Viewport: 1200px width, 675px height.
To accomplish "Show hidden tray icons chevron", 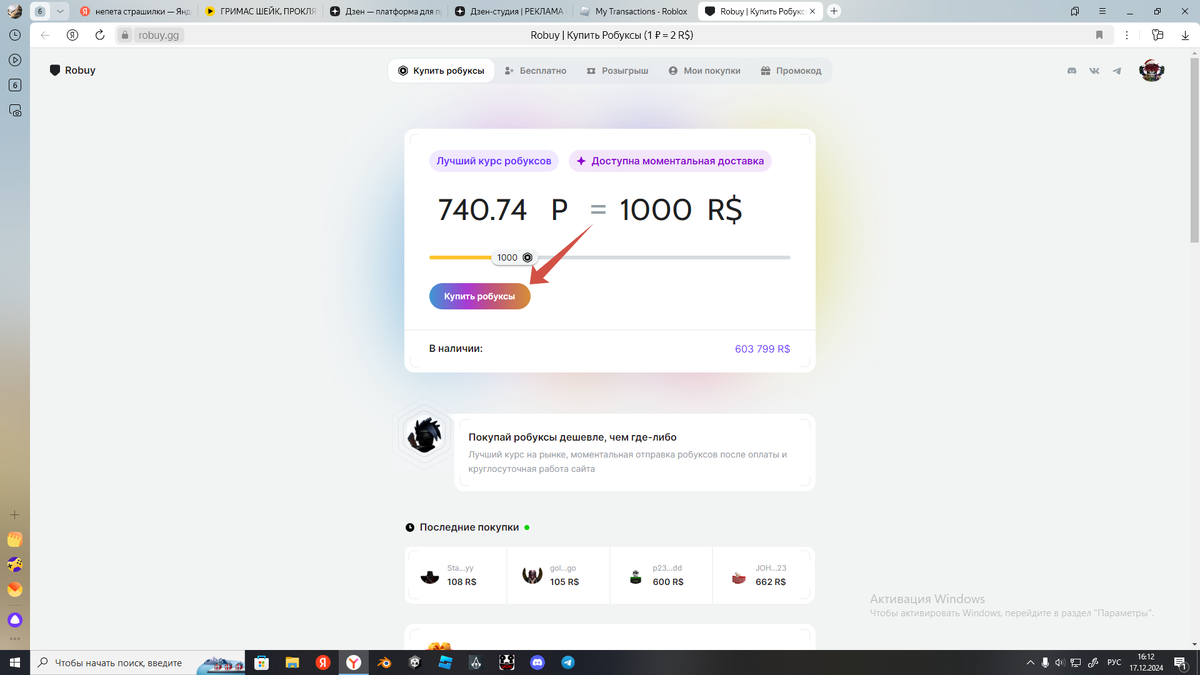I will pyautogui.click(x=1031, y=662).
